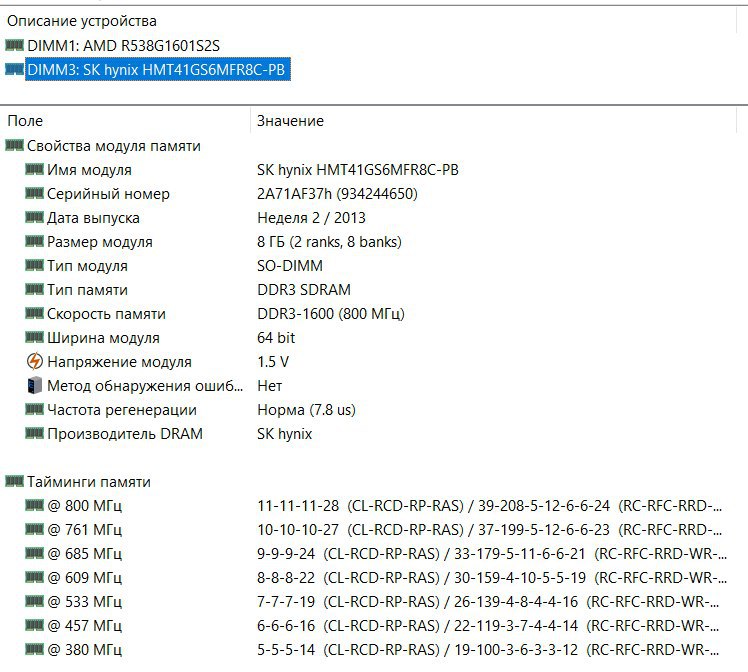Click the value '8 ГБ (2 ranks, 8 banks)'

point(329,242)
